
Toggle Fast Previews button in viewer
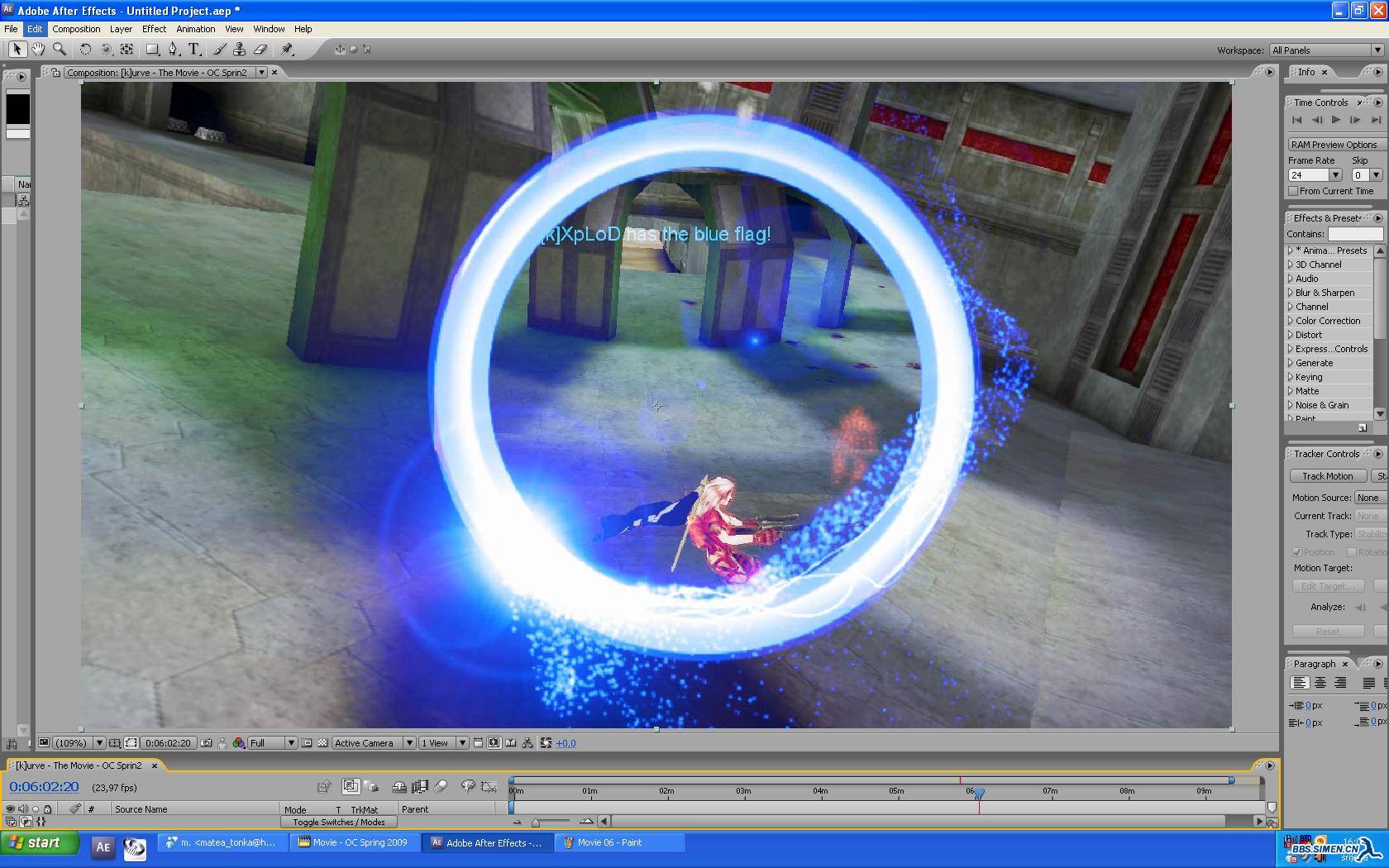click(494, 743)
